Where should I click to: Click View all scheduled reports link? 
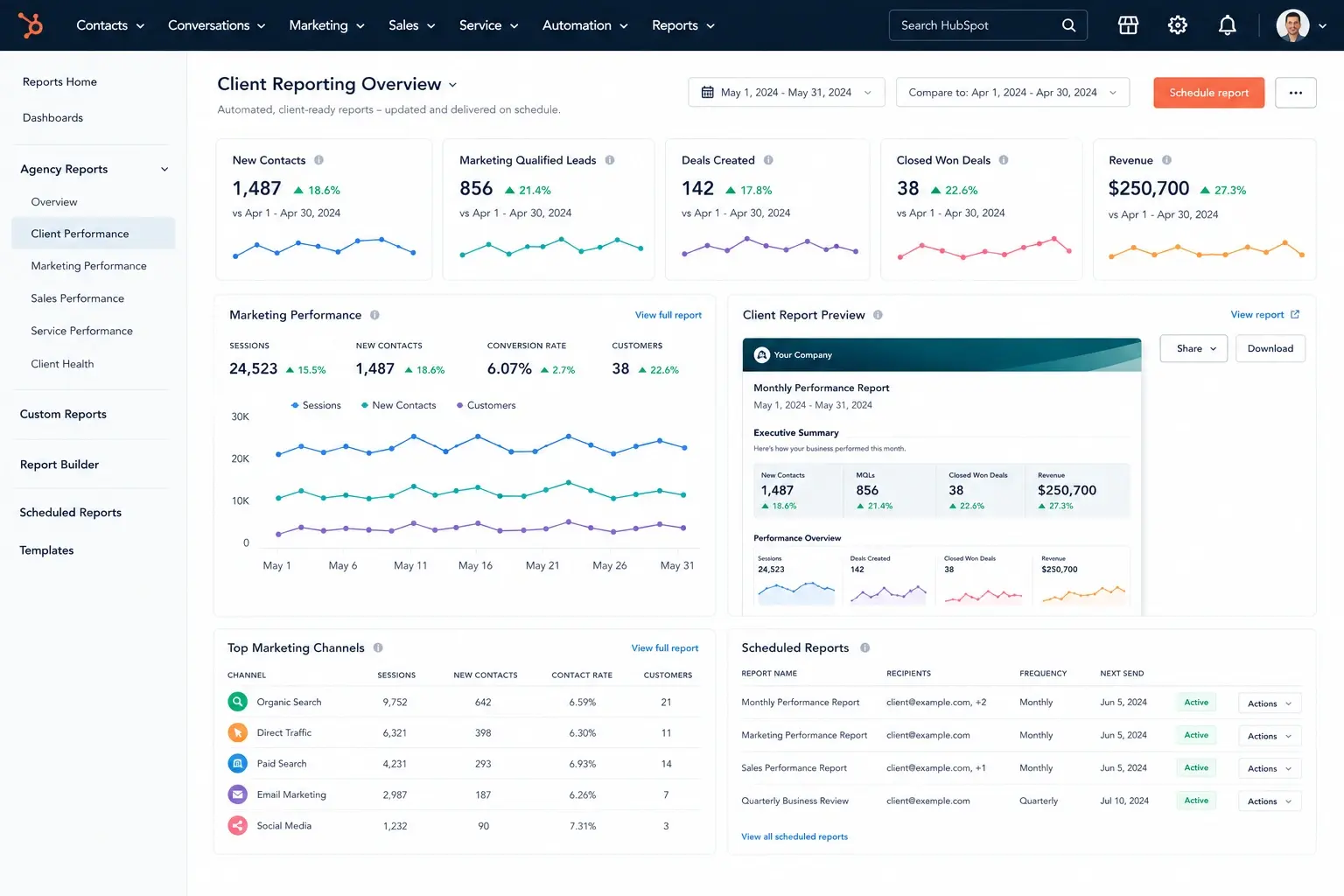(x=794, y=836)
